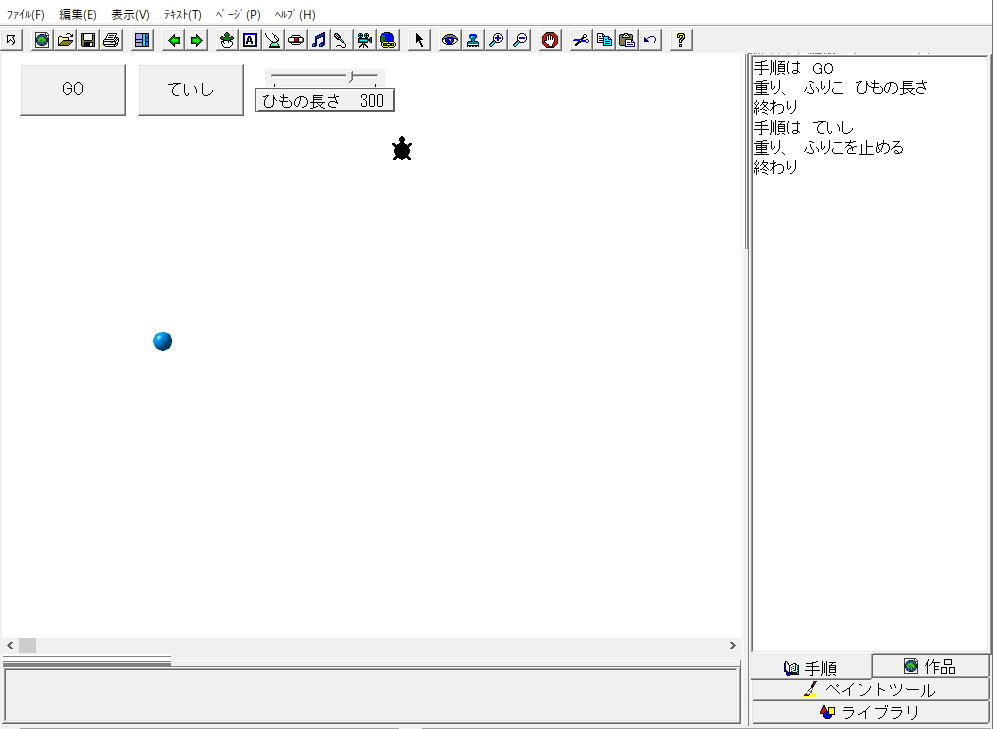Click the red stop hand icon
993x729 pixels.
pos(550,40)
